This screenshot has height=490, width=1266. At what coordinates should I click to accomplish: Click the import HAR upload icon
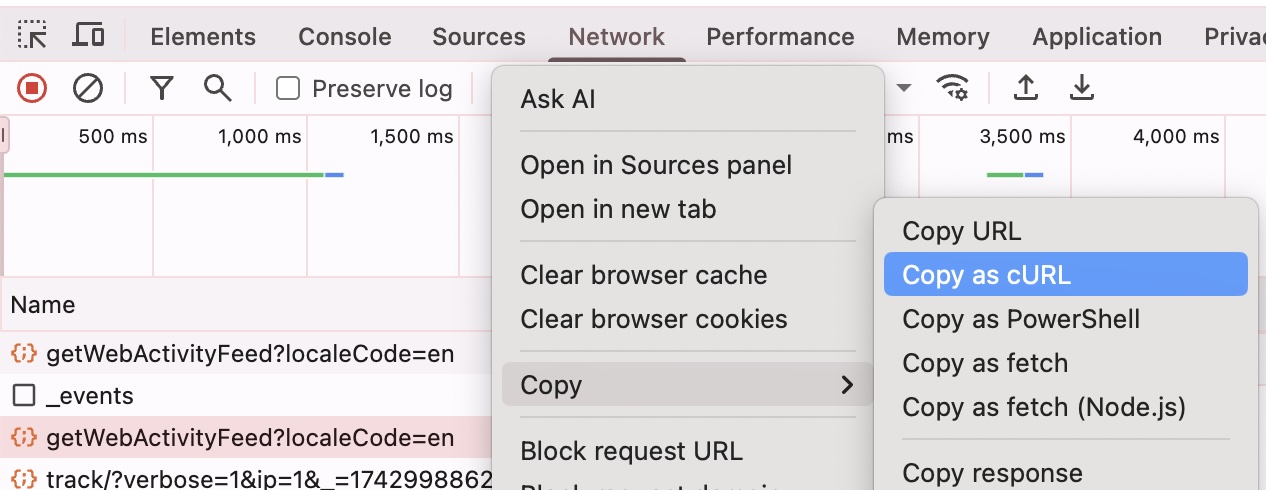pos(1025,88)
